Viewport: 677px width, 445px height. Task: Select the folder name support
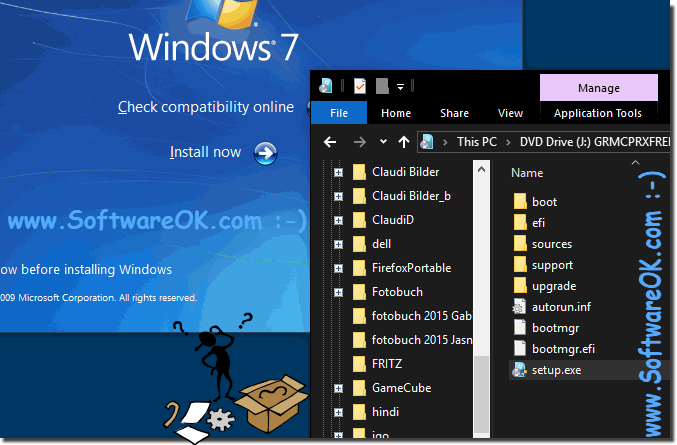coord(552,265)
